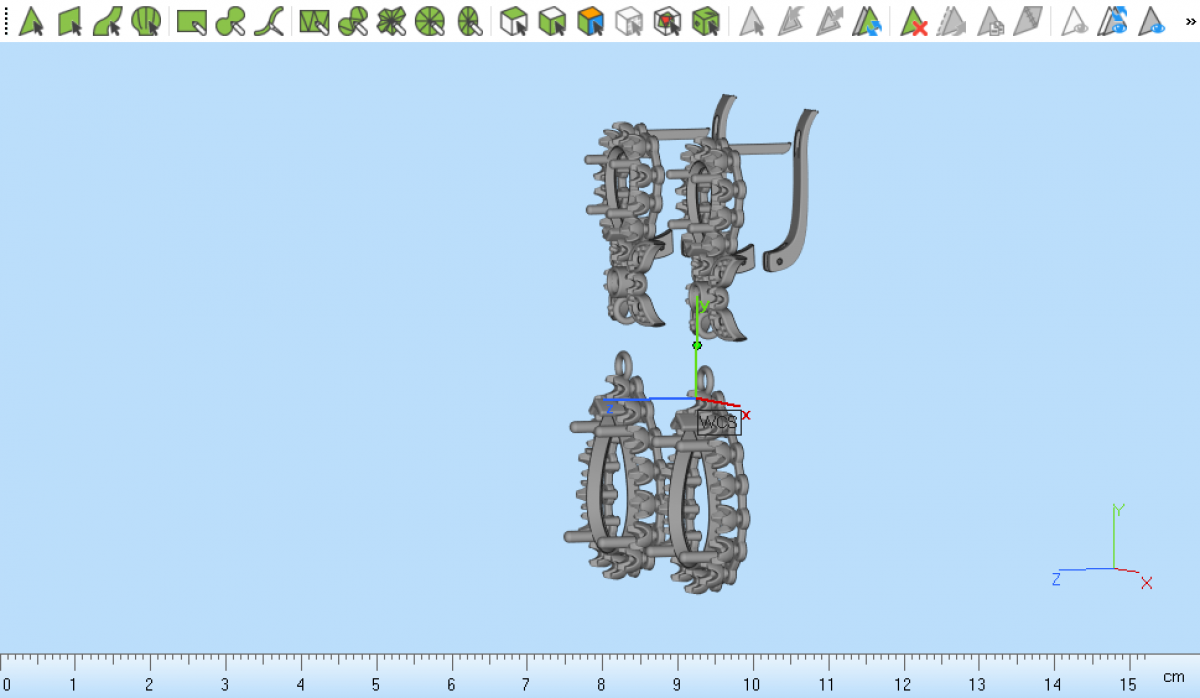1200x698 pixels.
Task: Expand the toolbar overflow chevron
Action: 1189,21
